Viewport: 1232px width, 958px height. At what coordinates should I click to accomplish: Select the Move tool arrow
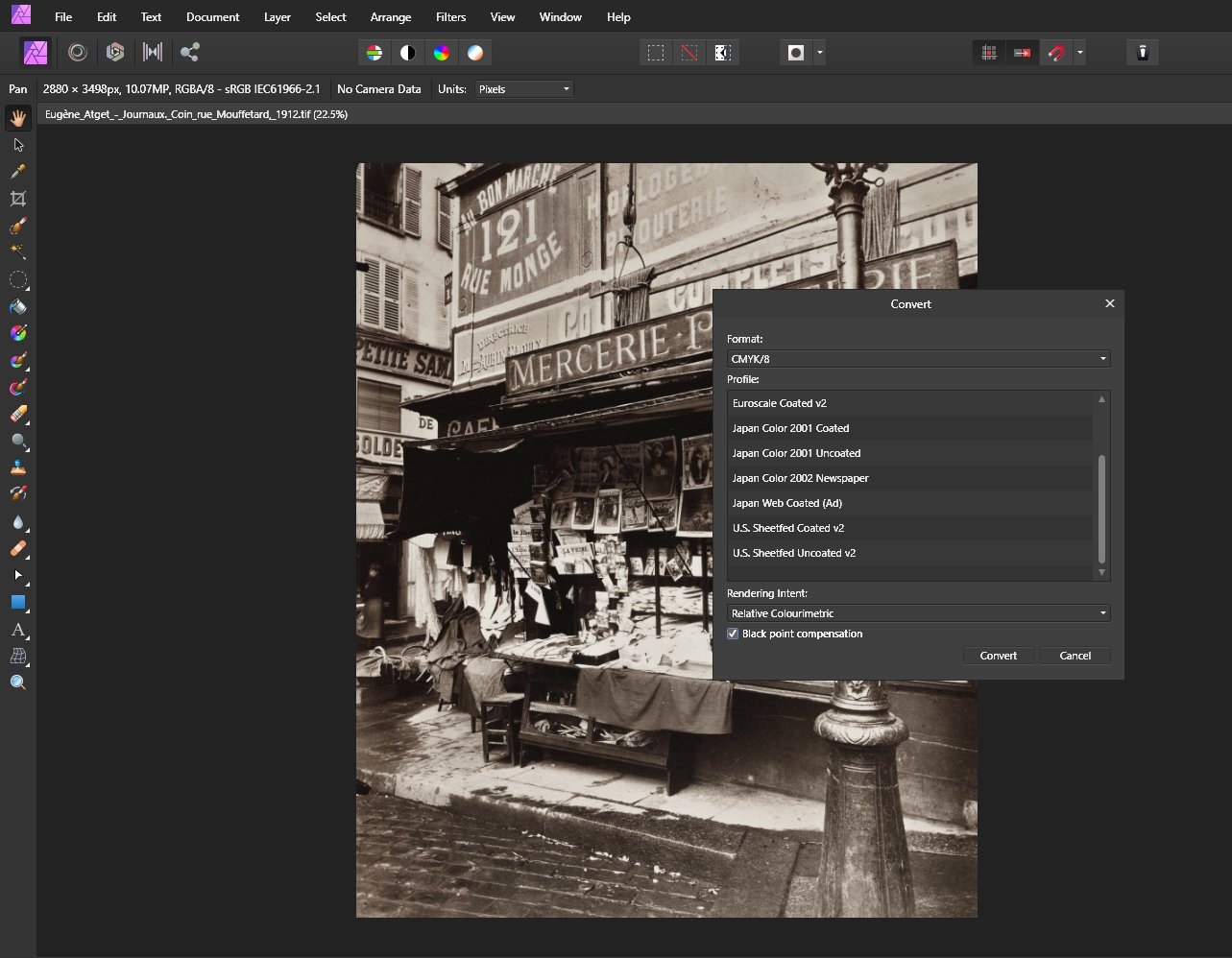coord(17,145)
